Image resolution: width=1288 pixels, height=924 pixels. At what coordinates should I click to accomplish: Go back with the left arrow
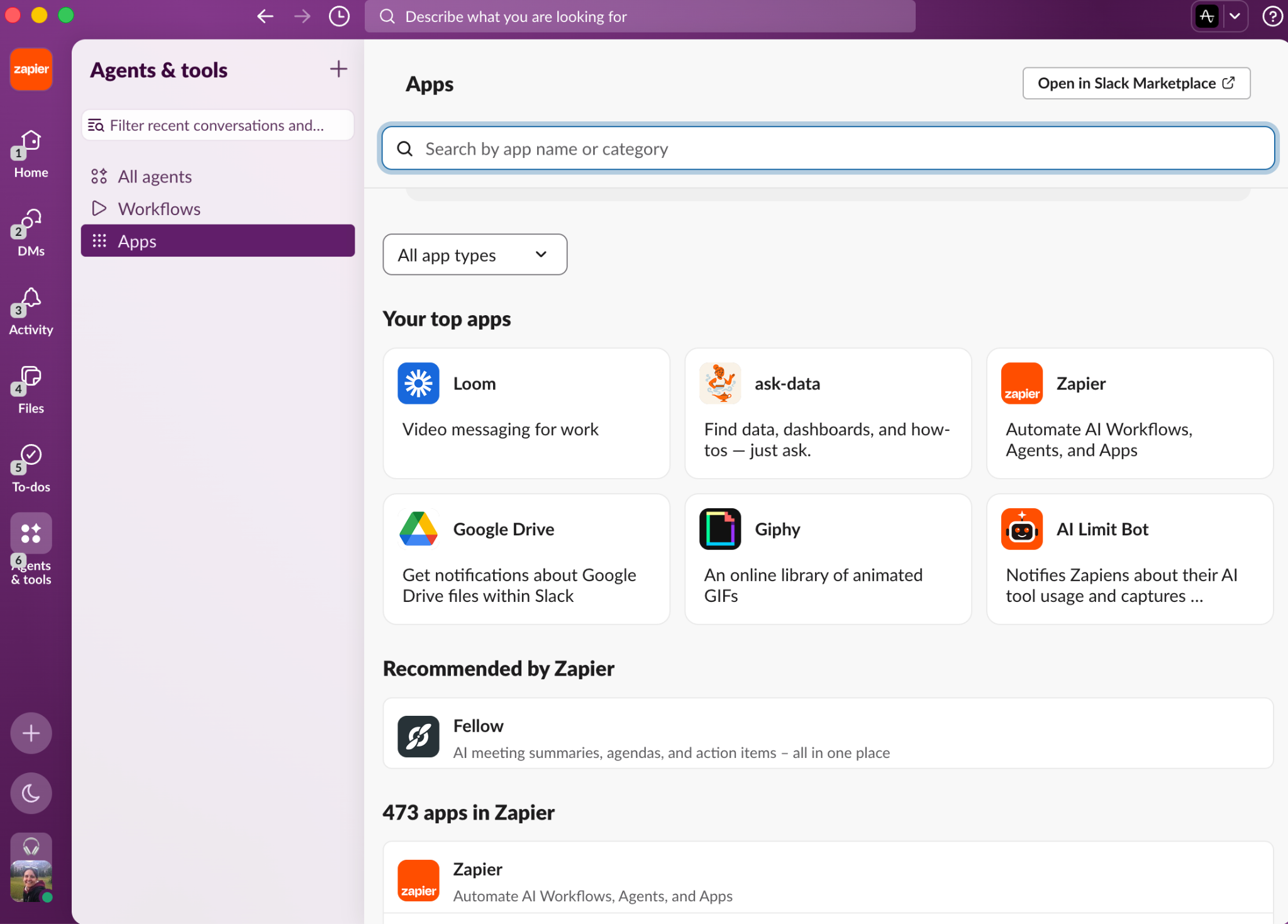[265, 16]
